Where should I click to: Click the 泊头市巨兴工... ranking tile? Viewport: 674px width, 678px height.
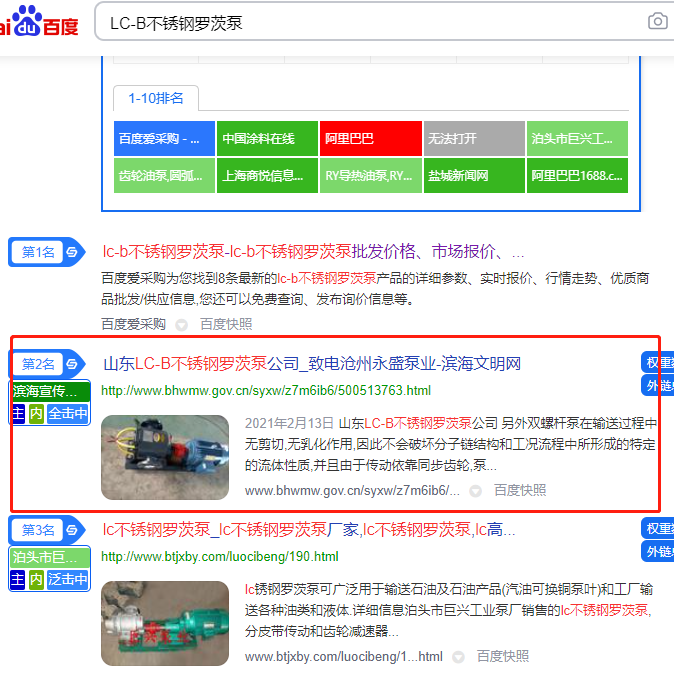pyautogui.click(x=577, y=138)
